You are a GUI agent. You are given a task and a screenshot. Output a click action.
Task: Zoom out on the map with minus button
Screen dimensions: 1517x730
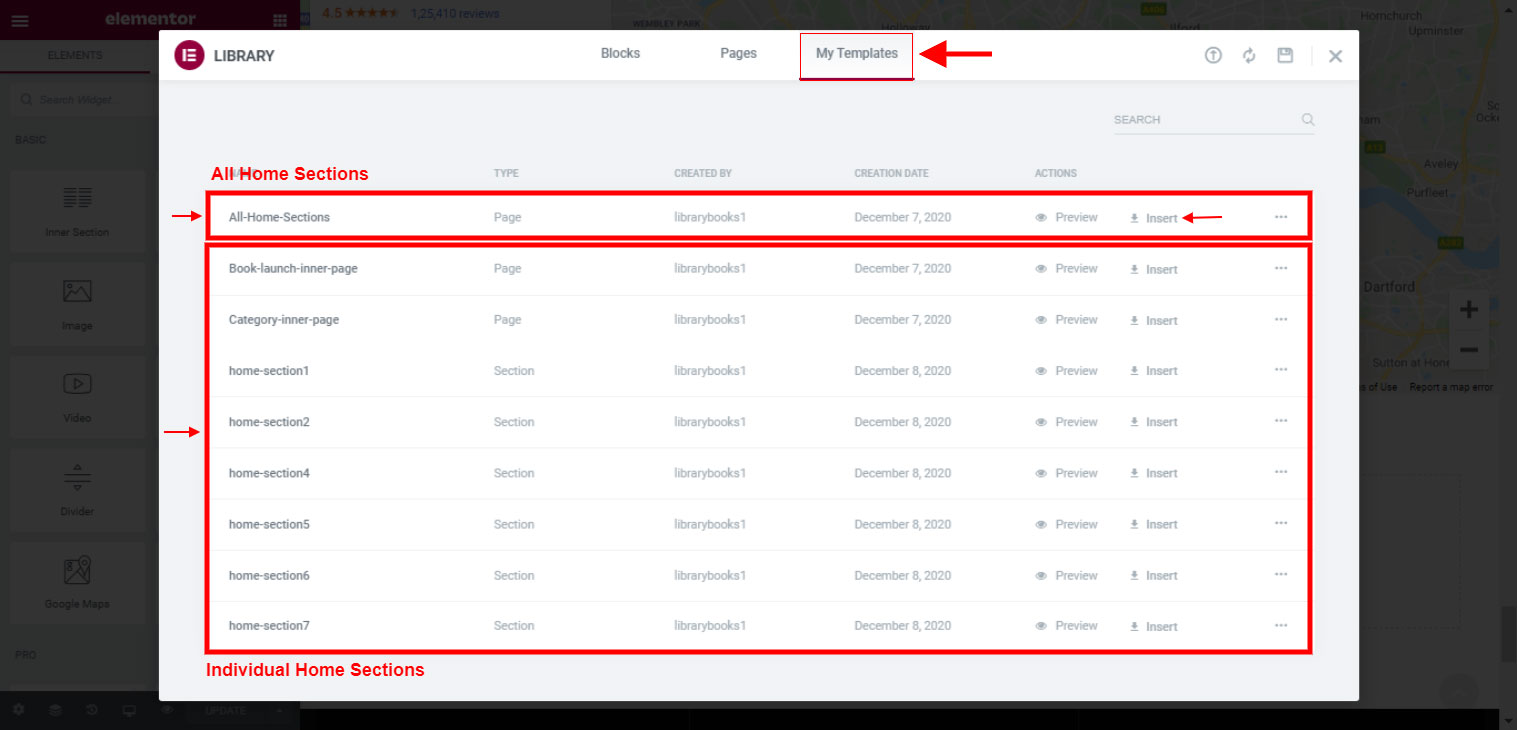tap(1469, 350)
